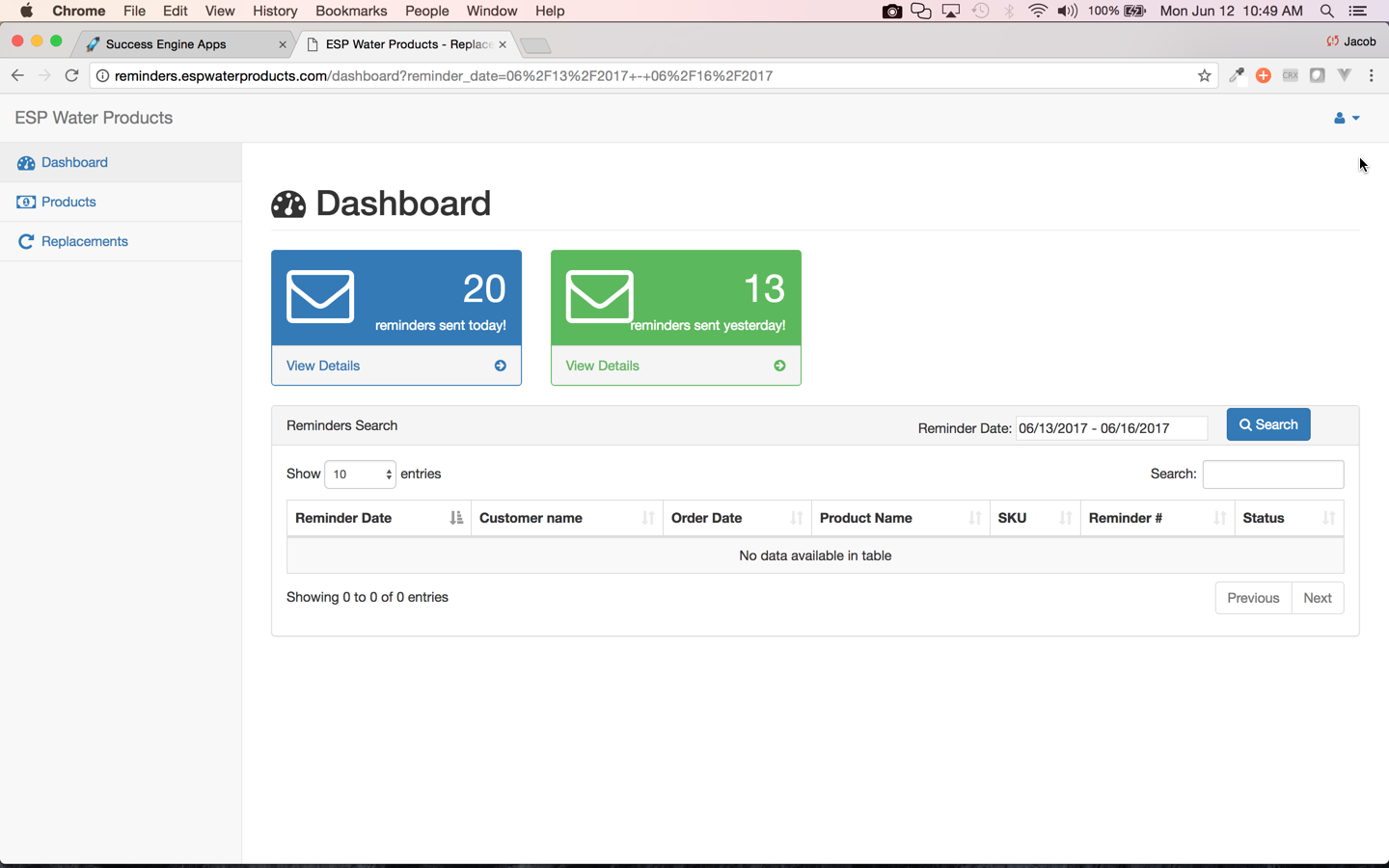This screenshot has width=1389, height=868.
Task: Click the arrow icon in blue View Details
Action: [x=500, y=366]
